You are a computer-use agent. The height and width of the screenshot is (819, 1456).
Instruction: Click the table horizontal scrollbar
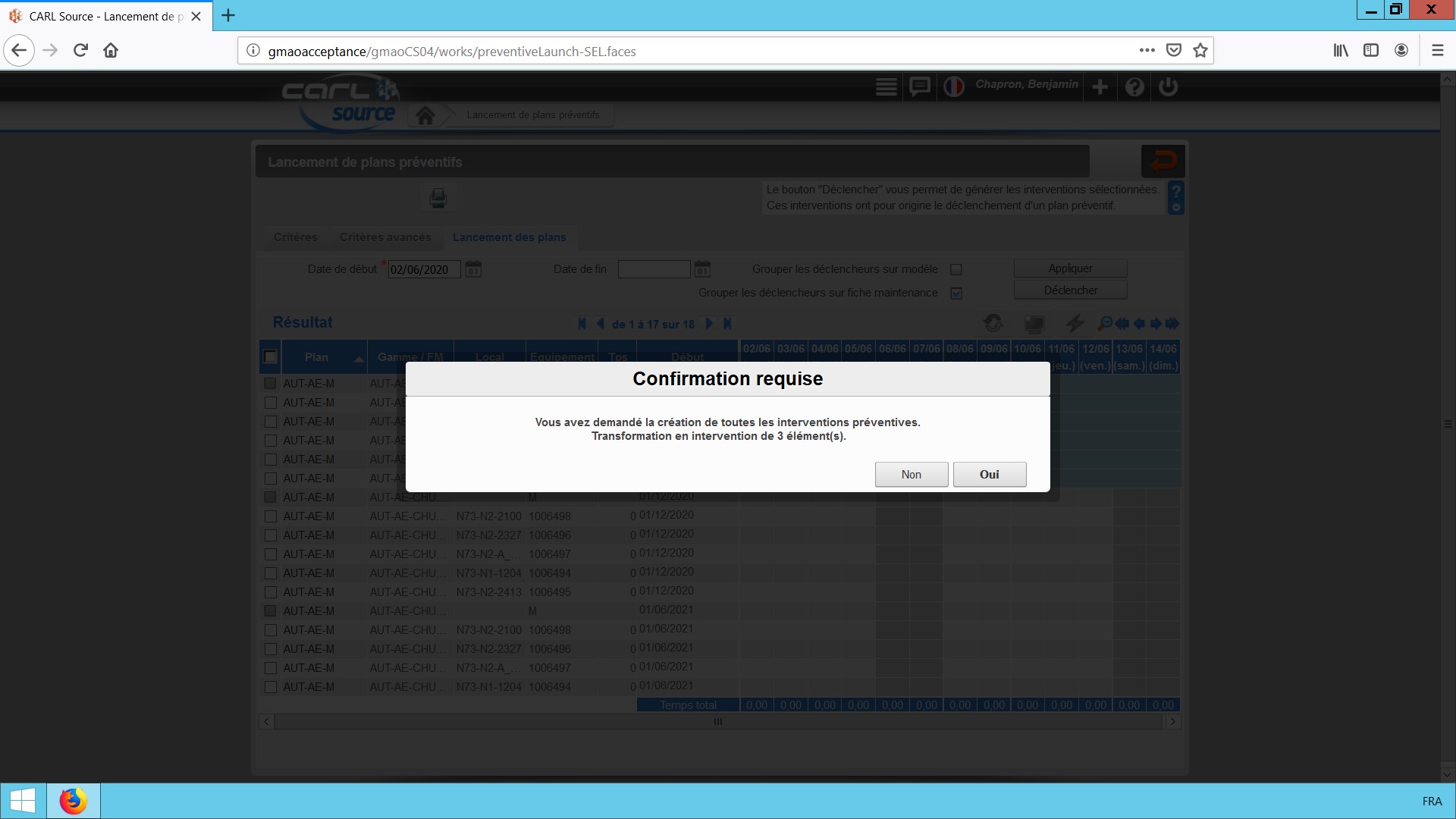click(x=717, y=722)
